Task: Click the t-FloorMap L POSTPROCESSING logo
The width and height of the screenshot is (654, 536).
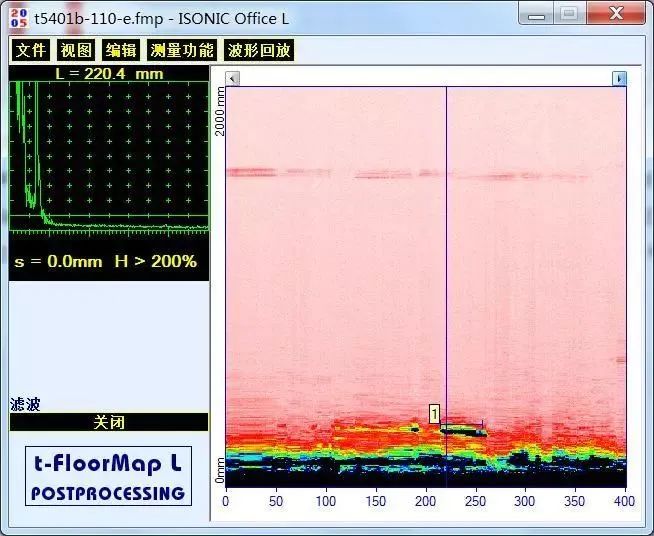Action: click(x=108, y=476)
